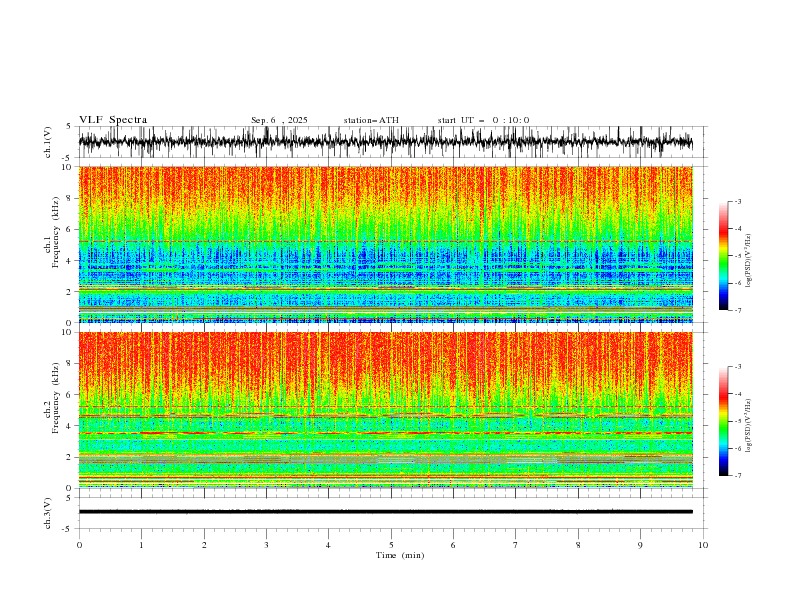Click inside the ch.2 spectrogram panel

(385, 410)
